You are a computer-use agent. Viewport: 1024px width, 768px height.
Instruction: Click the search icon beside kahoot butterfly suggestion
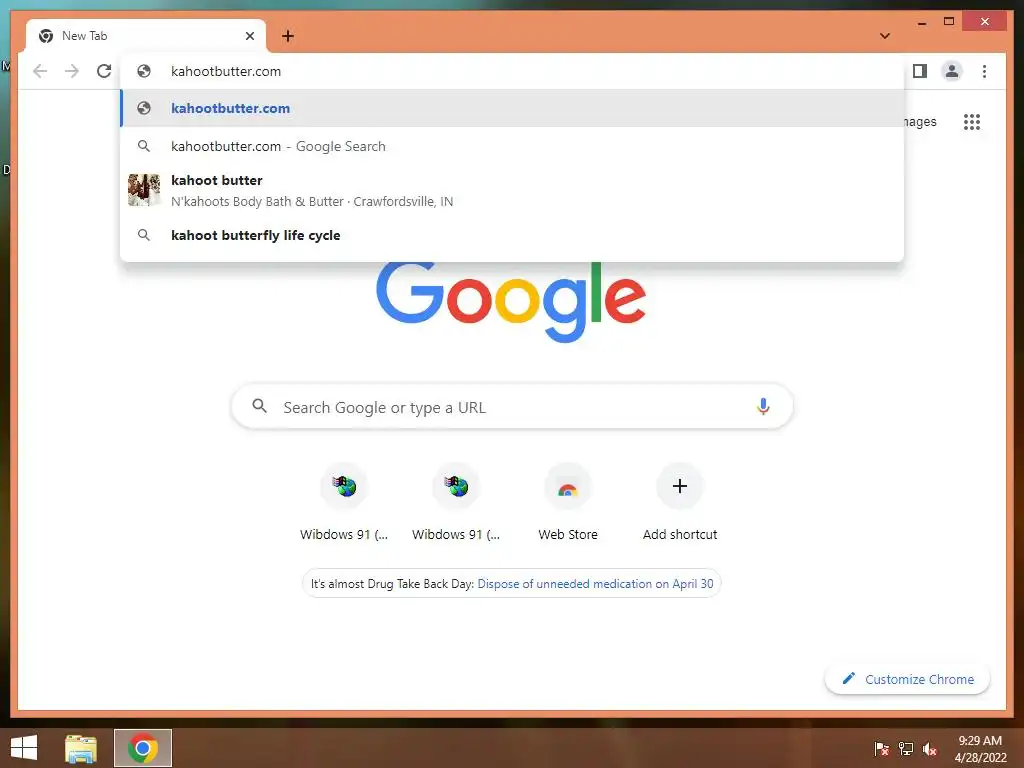[x=144, y=235]
